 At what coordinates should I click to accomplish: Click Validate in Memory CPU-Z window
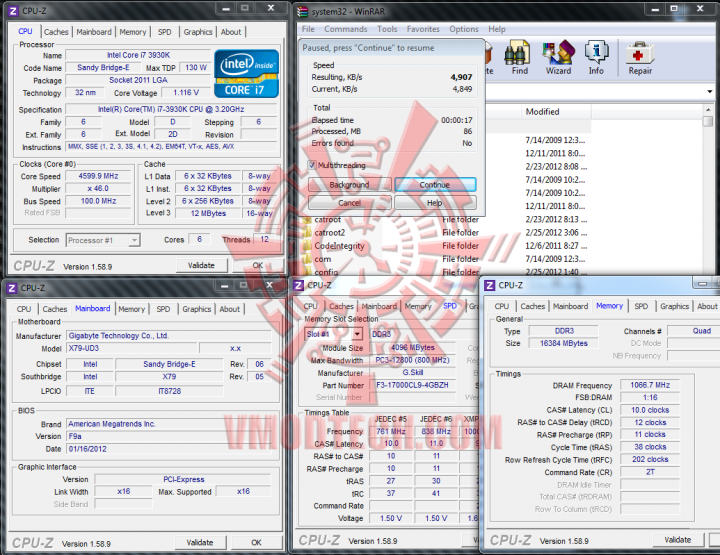tap(678, 539)
